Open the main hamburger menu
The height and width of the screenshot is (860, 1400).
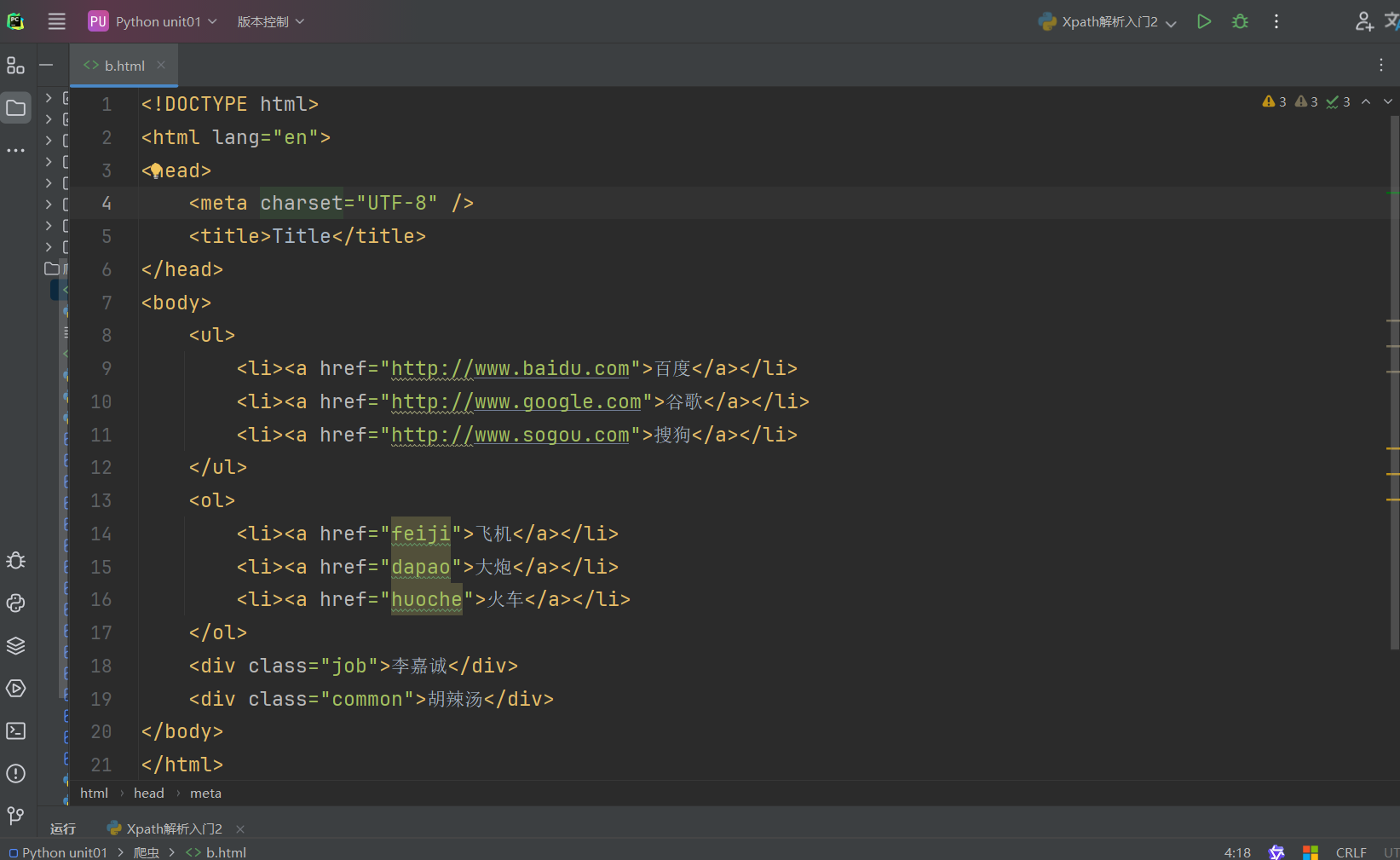coord(56,21)
